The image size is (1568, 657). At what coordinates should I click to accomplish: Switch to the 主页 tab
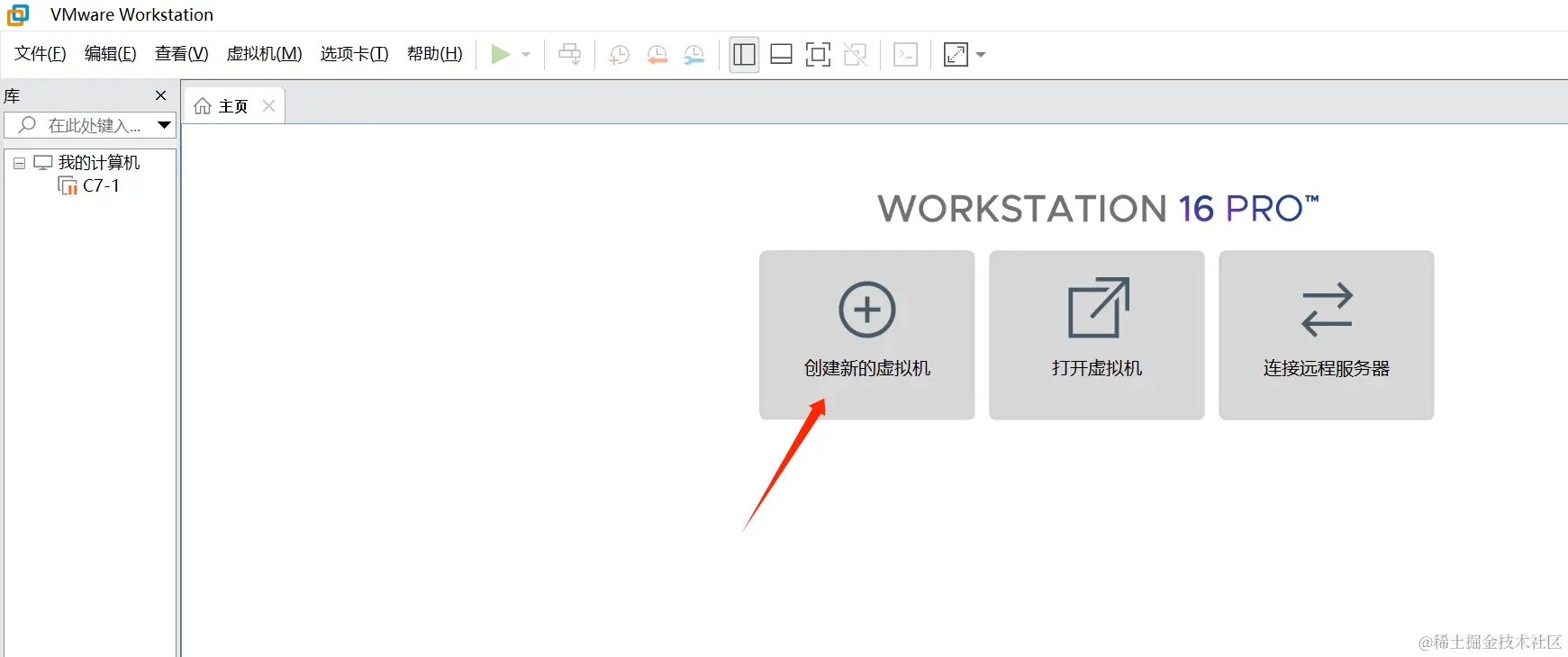tap(234, 106)
